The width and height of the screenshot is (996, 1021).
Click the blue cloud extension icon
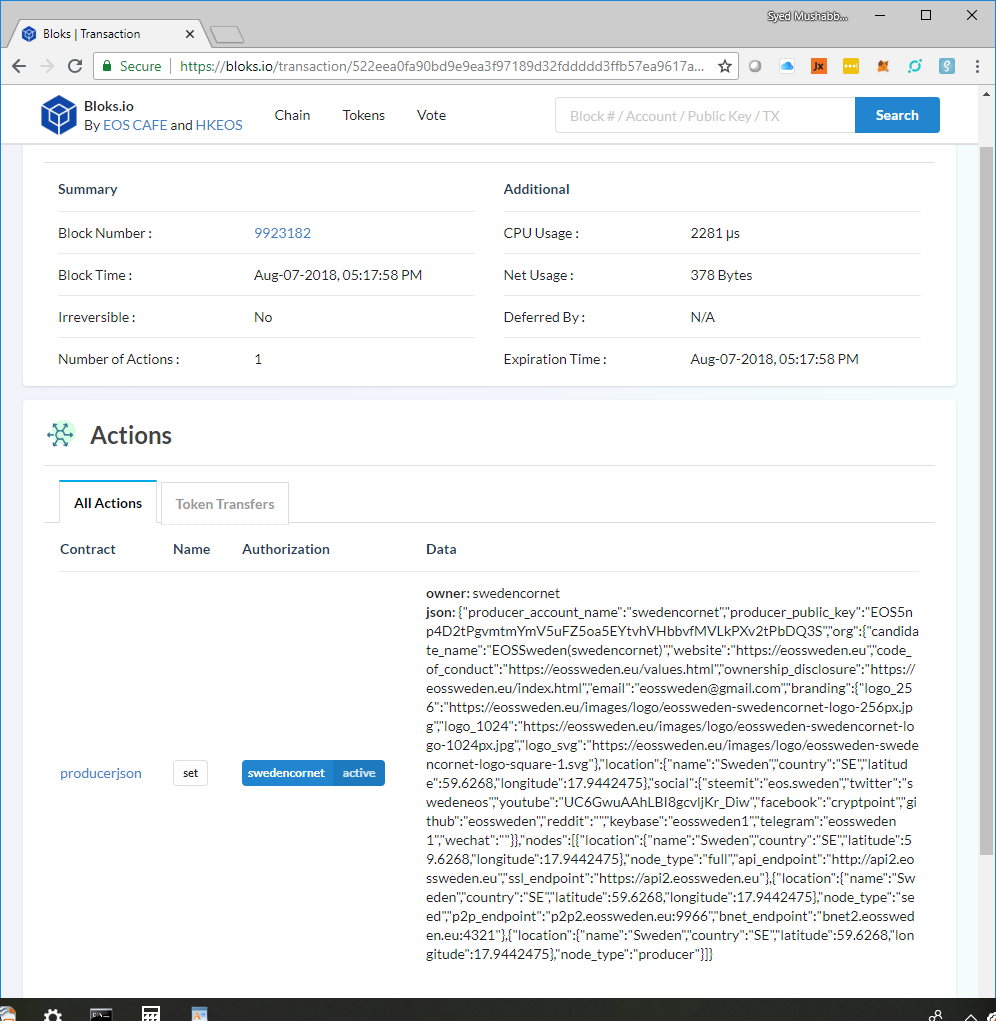pyautogui.click(x=787, y=66)
